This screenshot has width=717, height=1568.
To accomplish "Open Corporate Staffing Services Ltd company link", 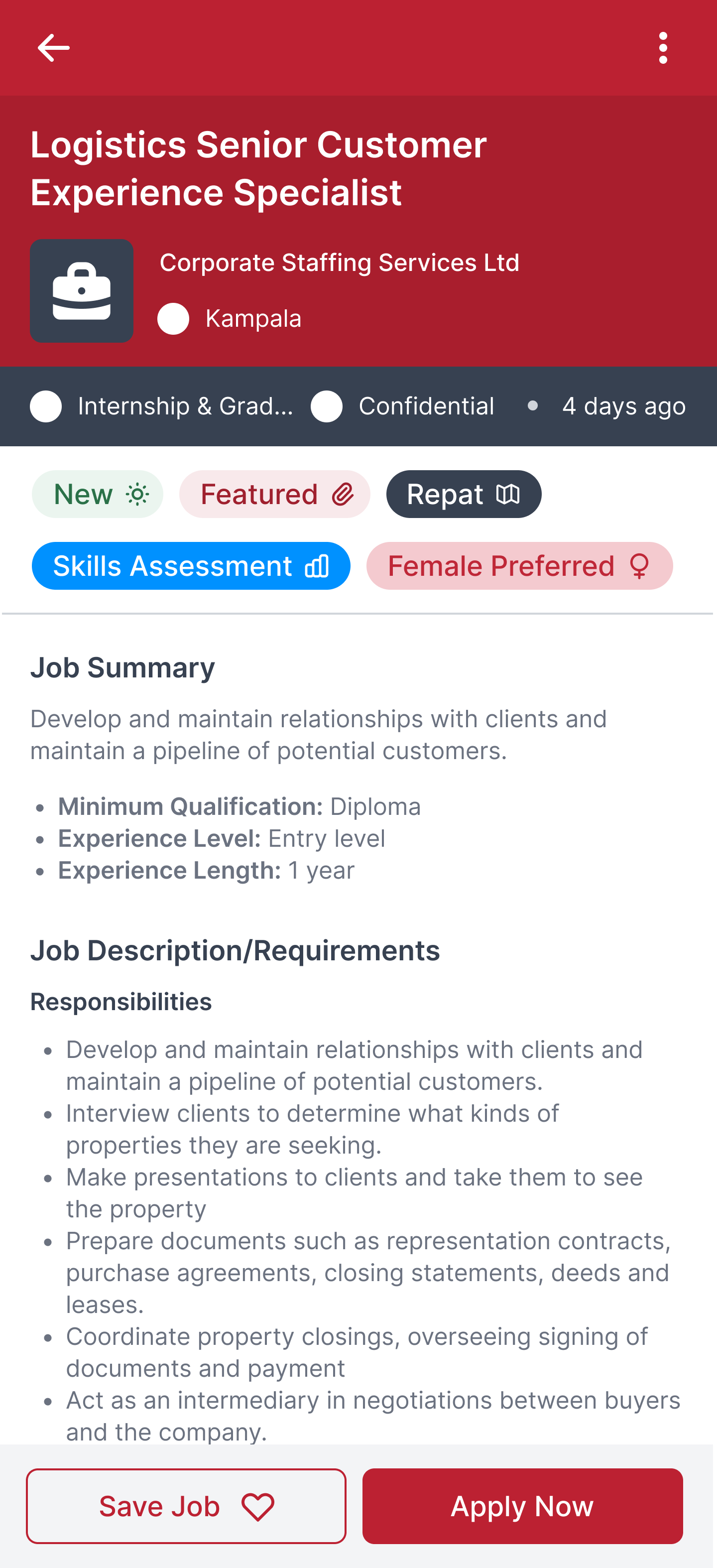I will [340, 263].
